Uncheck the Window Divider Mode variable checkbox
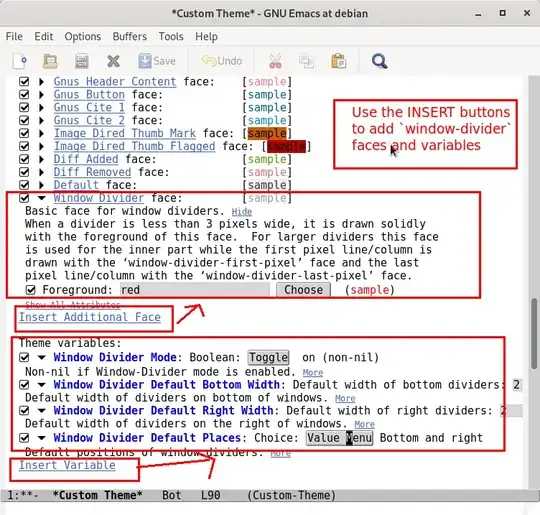540x515 pixels. (x=24, y=357)
